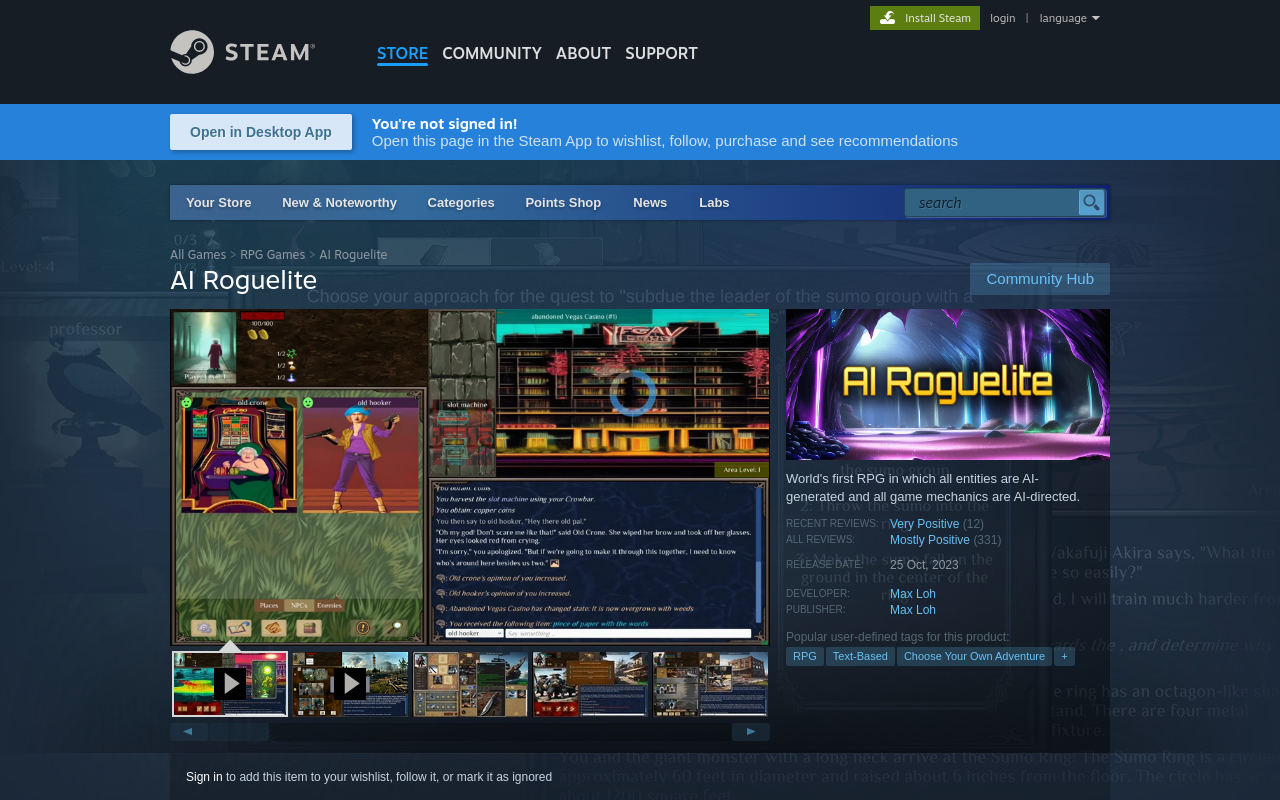Image resolution: width=1280 pixels, height=800 pixels.
Task: Open developer Max Loh link
Action: (x=913, y=594)
